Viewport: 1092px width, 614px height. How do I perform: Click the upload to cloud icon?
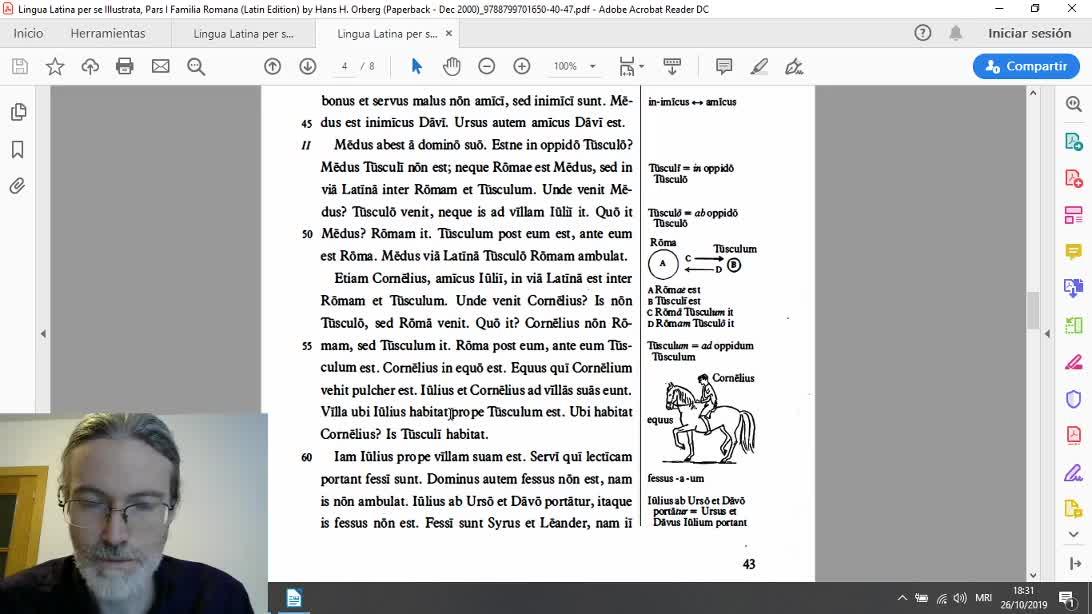(90, 66)
